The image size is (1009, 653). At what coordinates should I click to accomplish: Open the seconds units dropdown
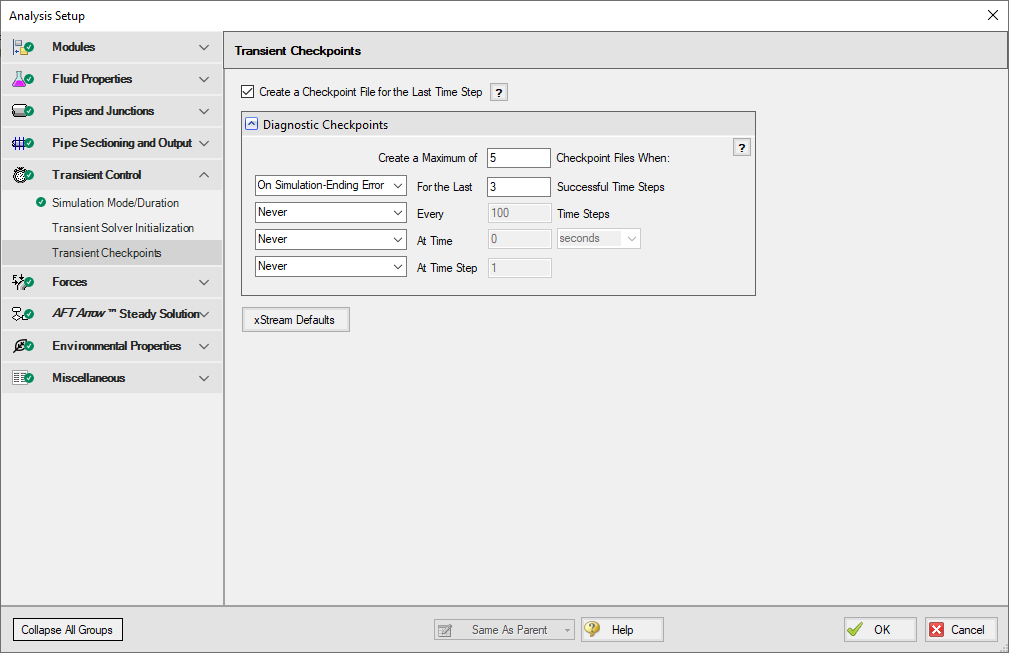[598, 239]
